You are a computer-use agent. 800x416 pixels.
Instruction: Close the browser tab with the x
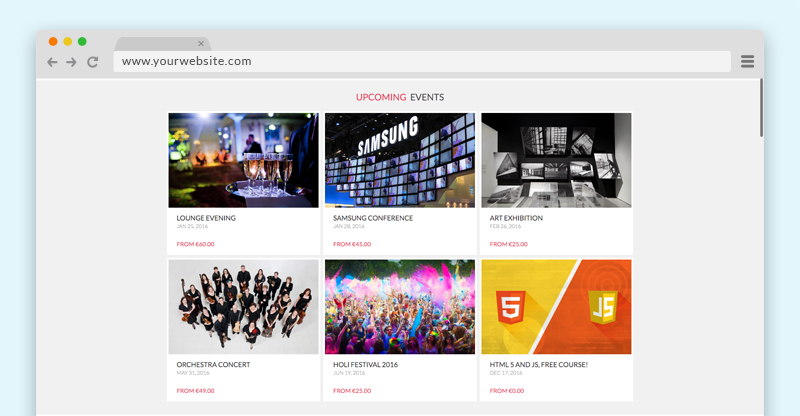(201, 44)
